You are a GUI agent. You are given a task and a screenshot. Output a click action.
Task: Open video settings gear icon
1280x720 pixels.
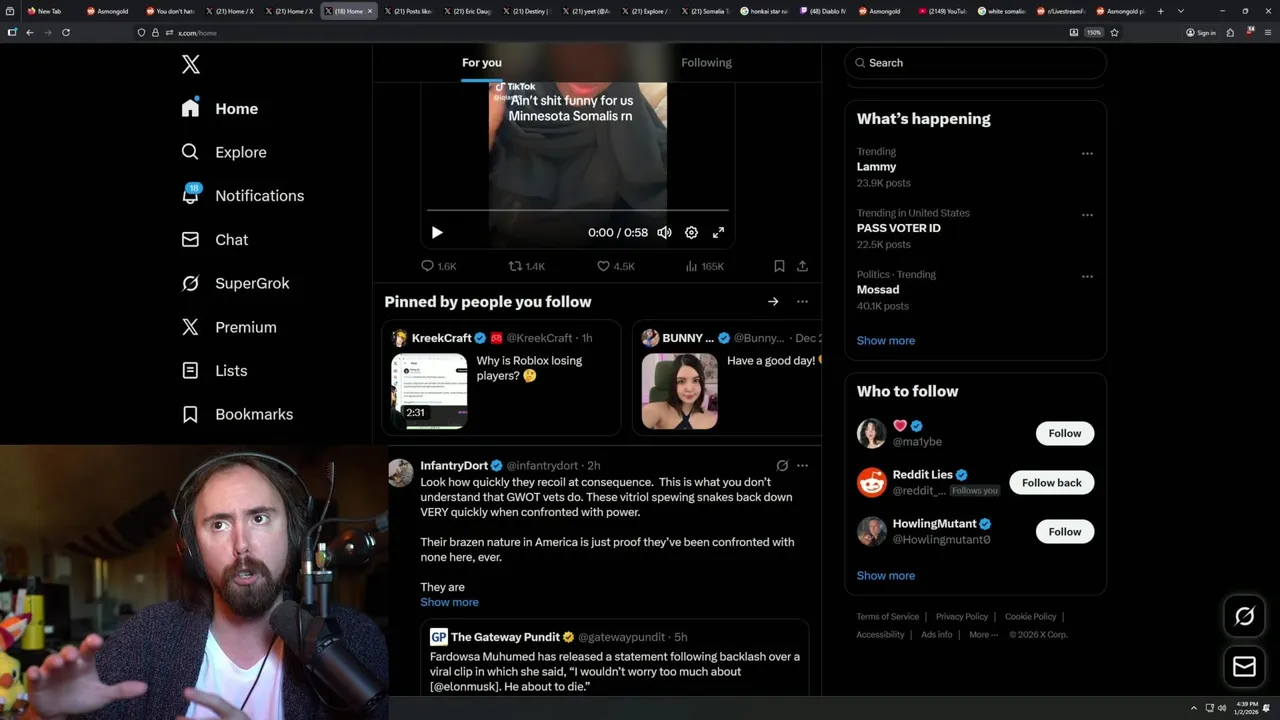tap(691, 232)
